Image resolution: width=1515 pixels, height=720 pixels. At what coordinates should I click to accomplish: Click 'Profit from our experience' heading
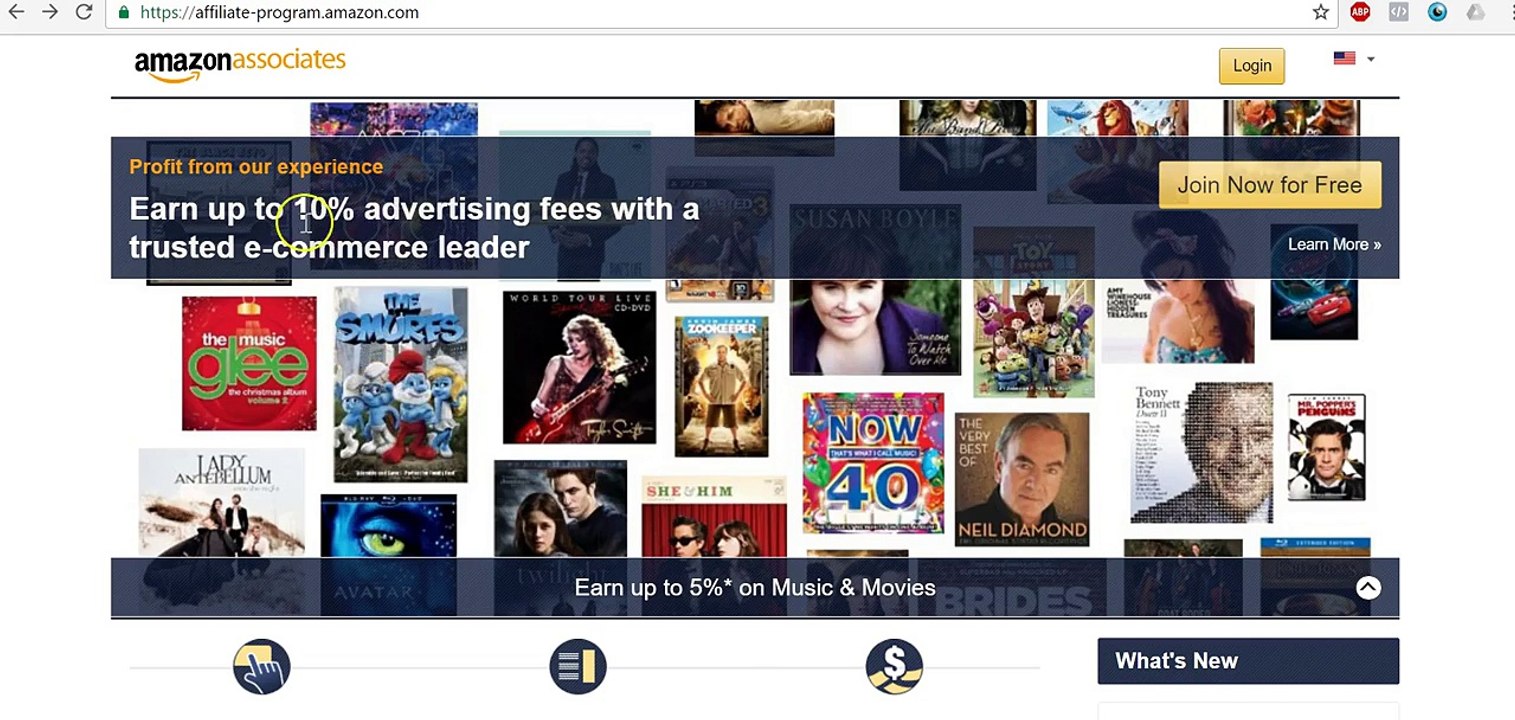click(256, 166)
